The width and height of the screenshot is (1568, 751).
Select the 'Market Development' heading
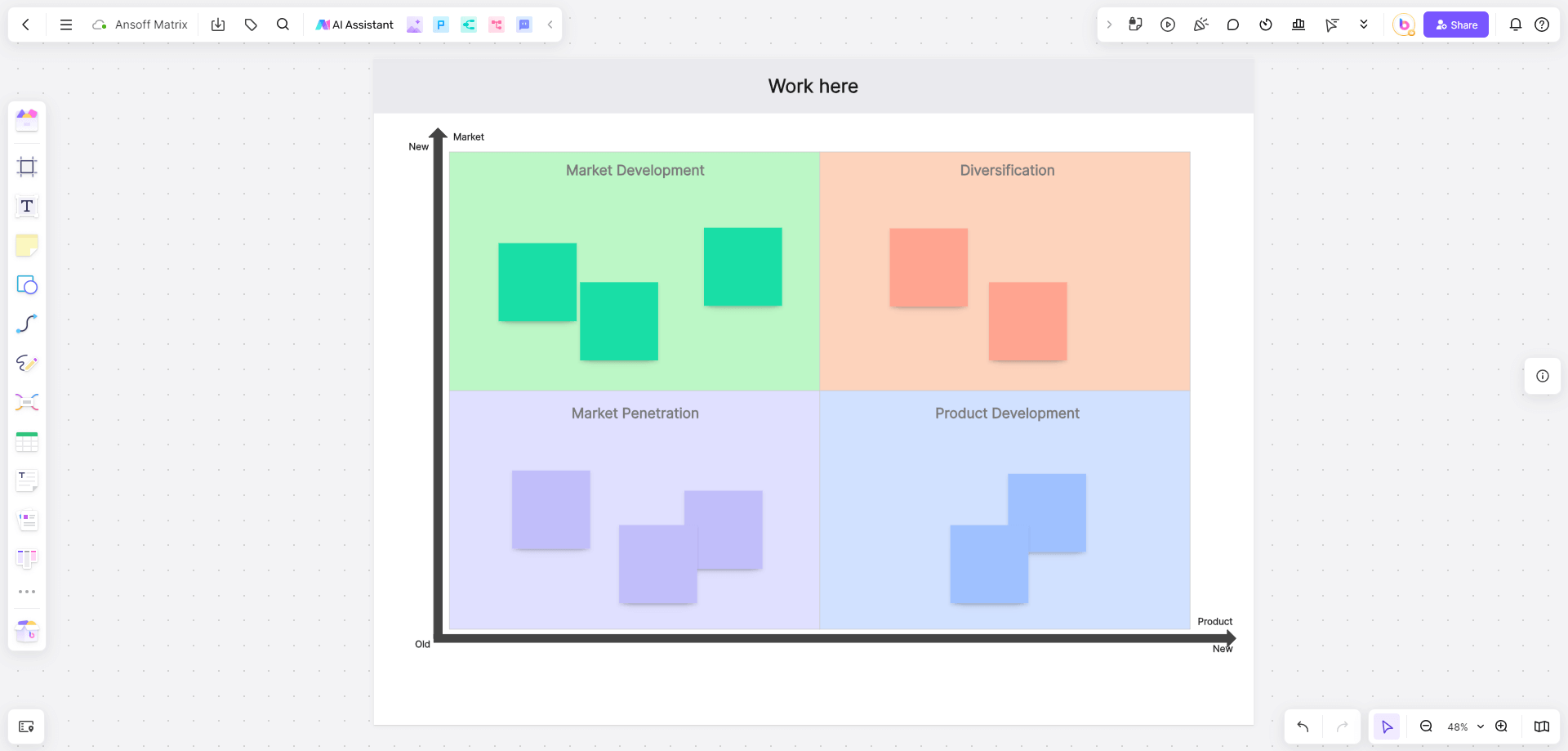(x=635, y=170)
